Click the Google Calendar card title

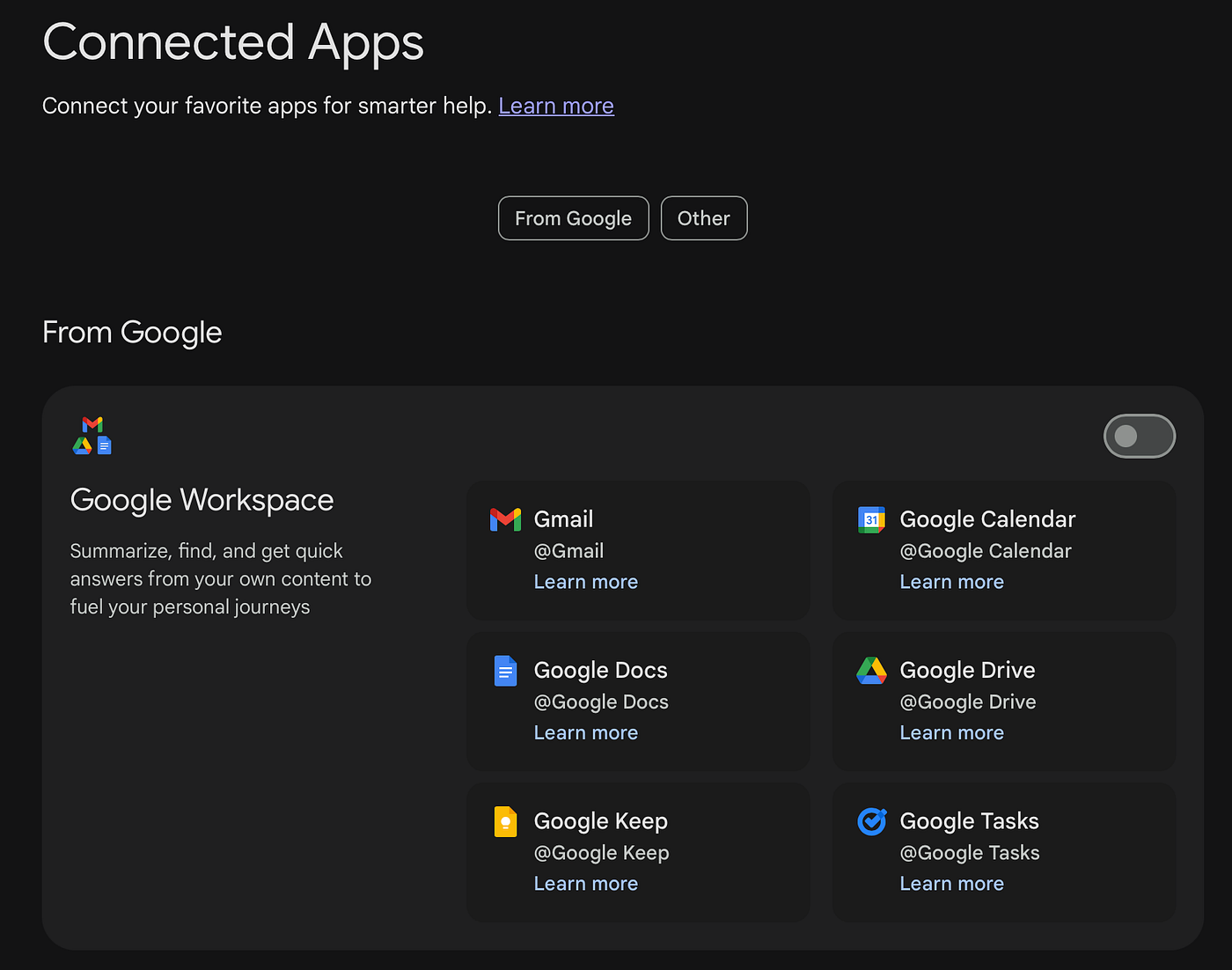987,519
